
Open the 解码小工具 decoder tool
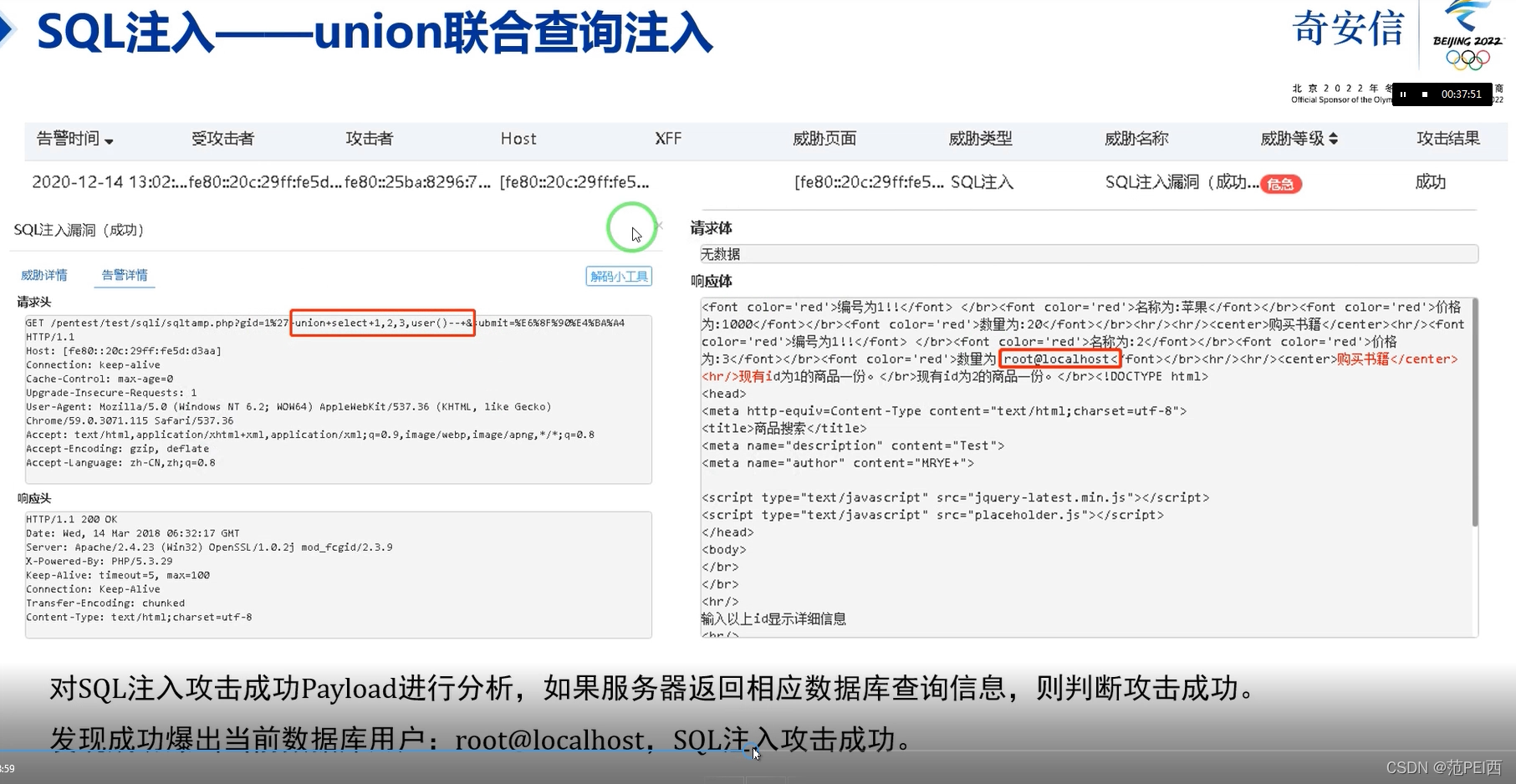click(x=619, y=277)
